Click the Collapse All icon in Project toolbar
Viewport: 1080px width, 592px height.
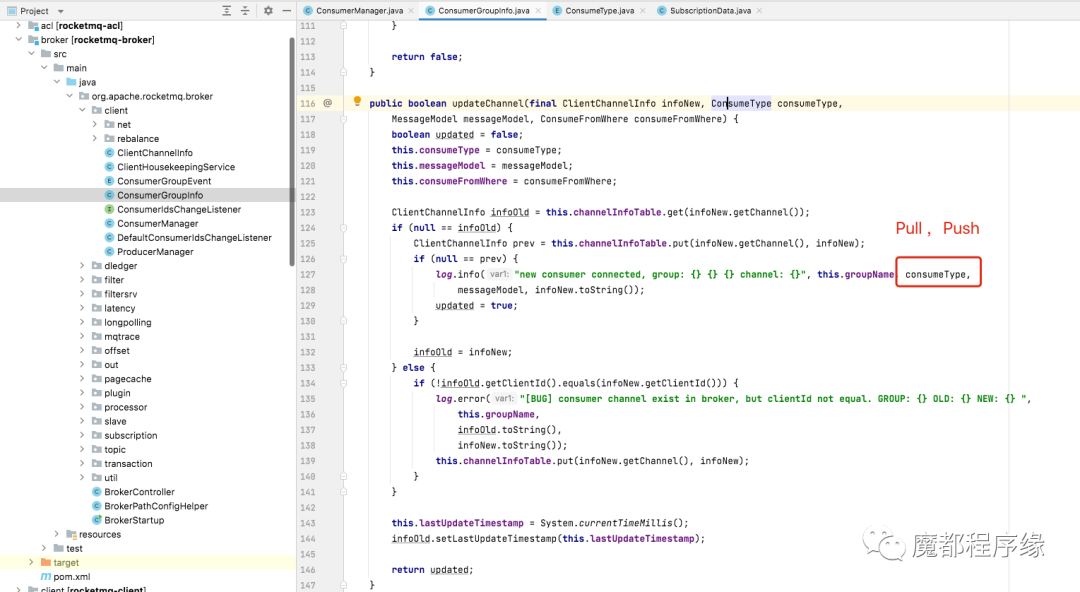(245, 10)
